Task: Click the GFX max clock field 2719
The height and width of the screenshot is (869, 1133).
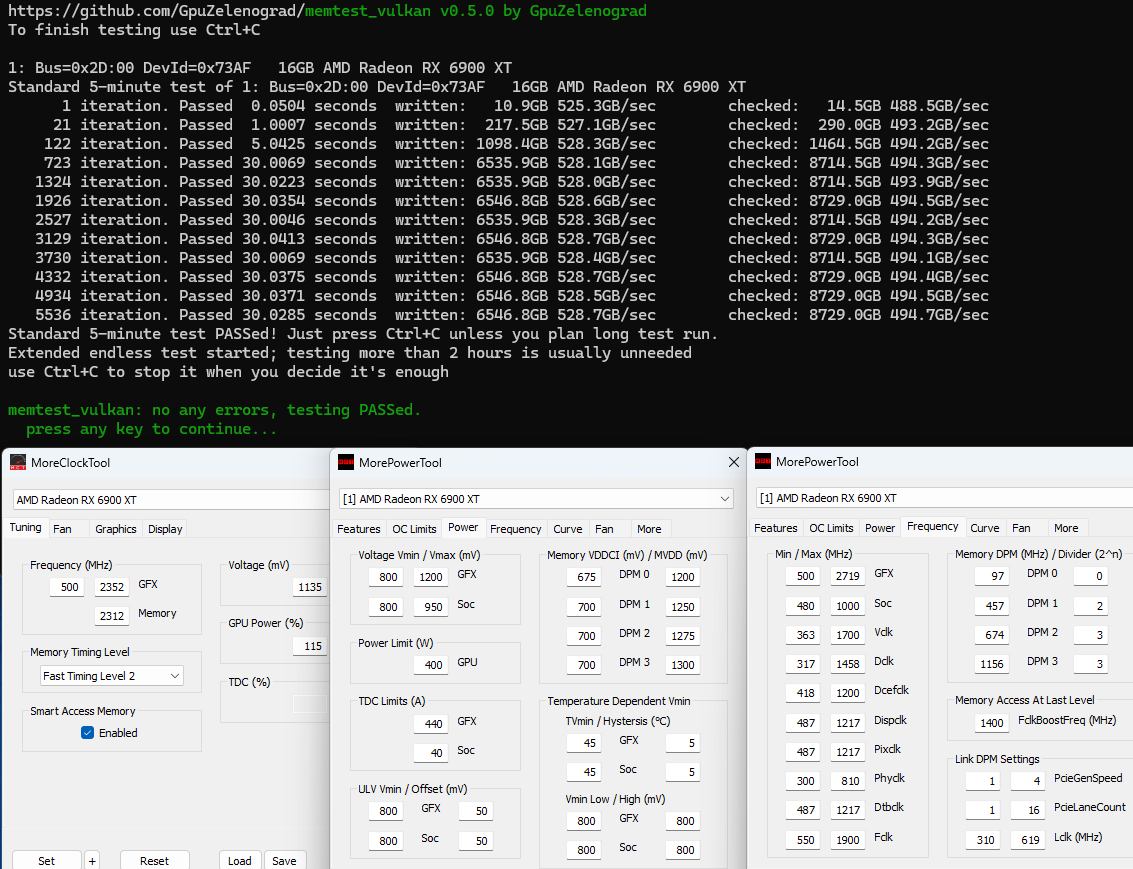Action: pyautogui.click(x=848, y=576)
